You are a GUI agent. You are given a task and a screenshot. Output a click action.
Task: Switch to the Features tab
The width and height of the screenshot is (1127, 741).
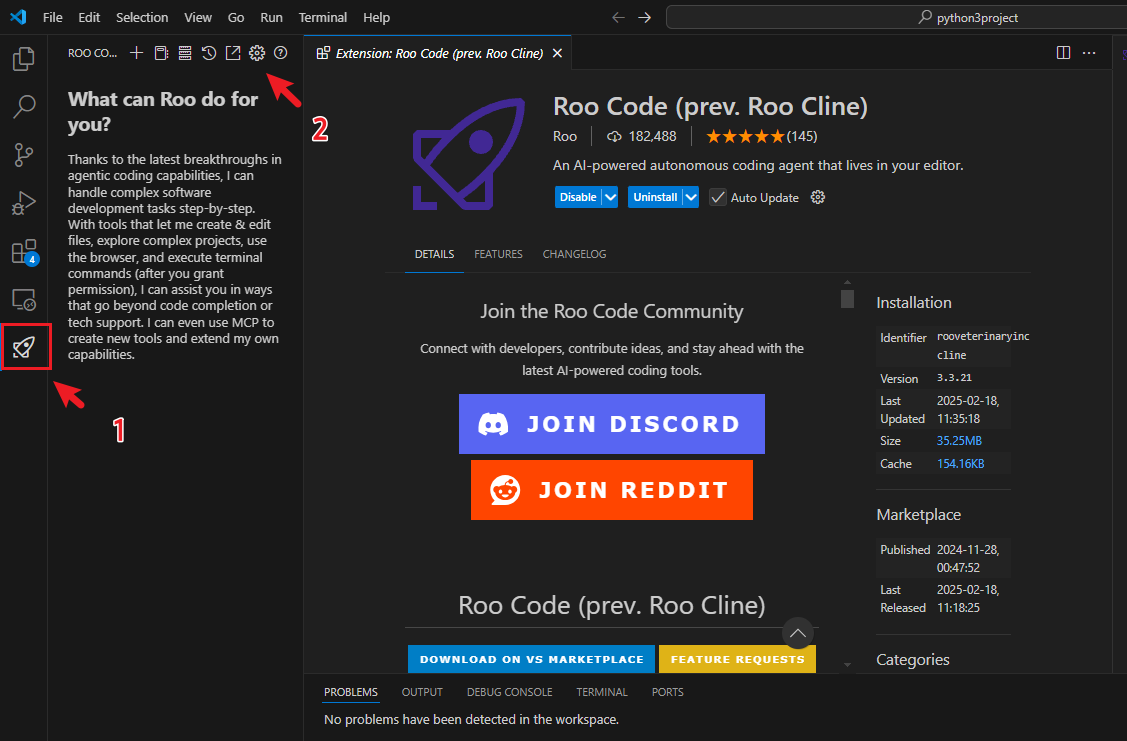498,254
